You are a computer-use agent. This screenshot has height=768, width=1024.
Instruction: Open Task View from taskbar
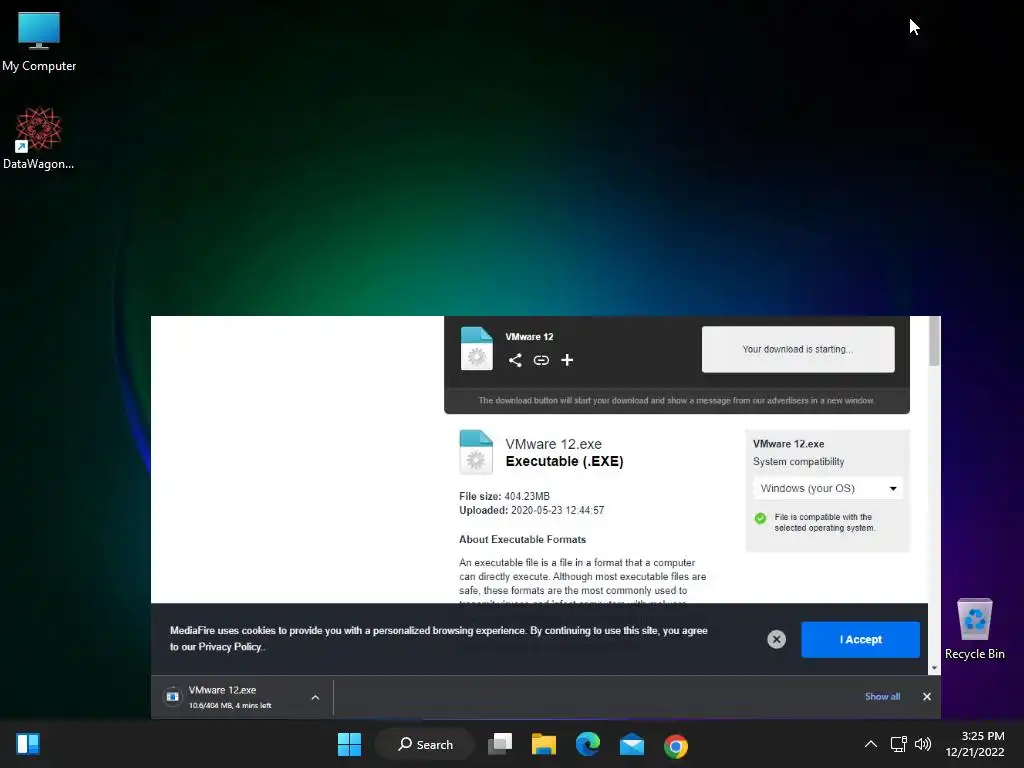tap(500, 744)
